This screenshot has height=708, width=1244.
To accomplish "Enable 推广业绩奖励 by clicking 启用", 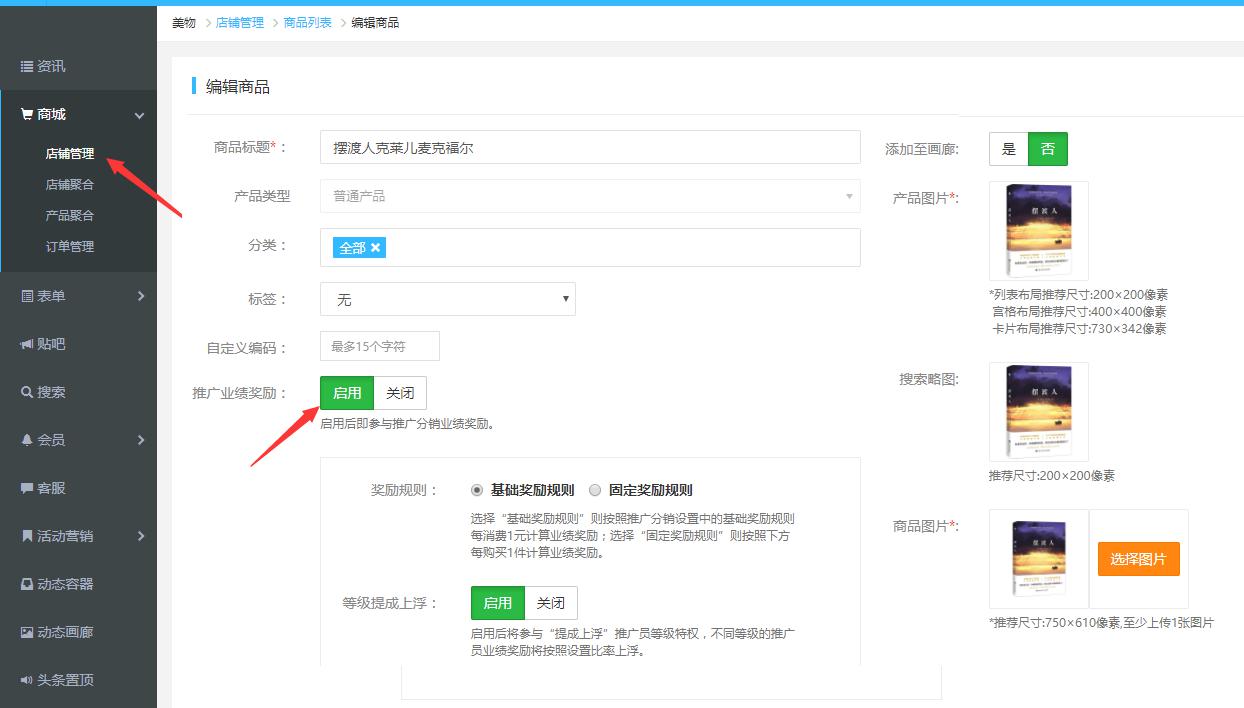I will [346, 392].
